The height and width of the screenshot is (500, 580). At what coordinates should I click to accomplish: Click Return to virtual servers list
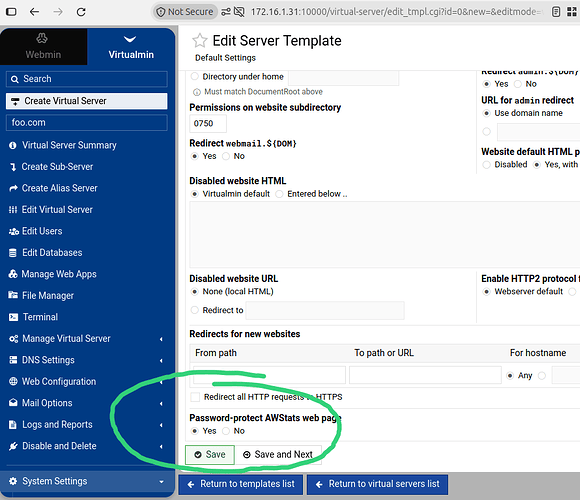click(x=377, y=484)
